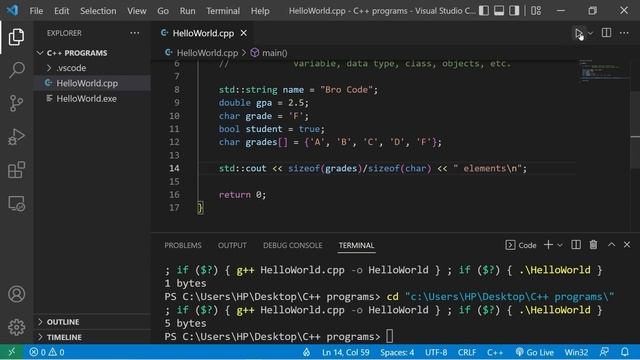Open the Source Control view

click(16, 103)
